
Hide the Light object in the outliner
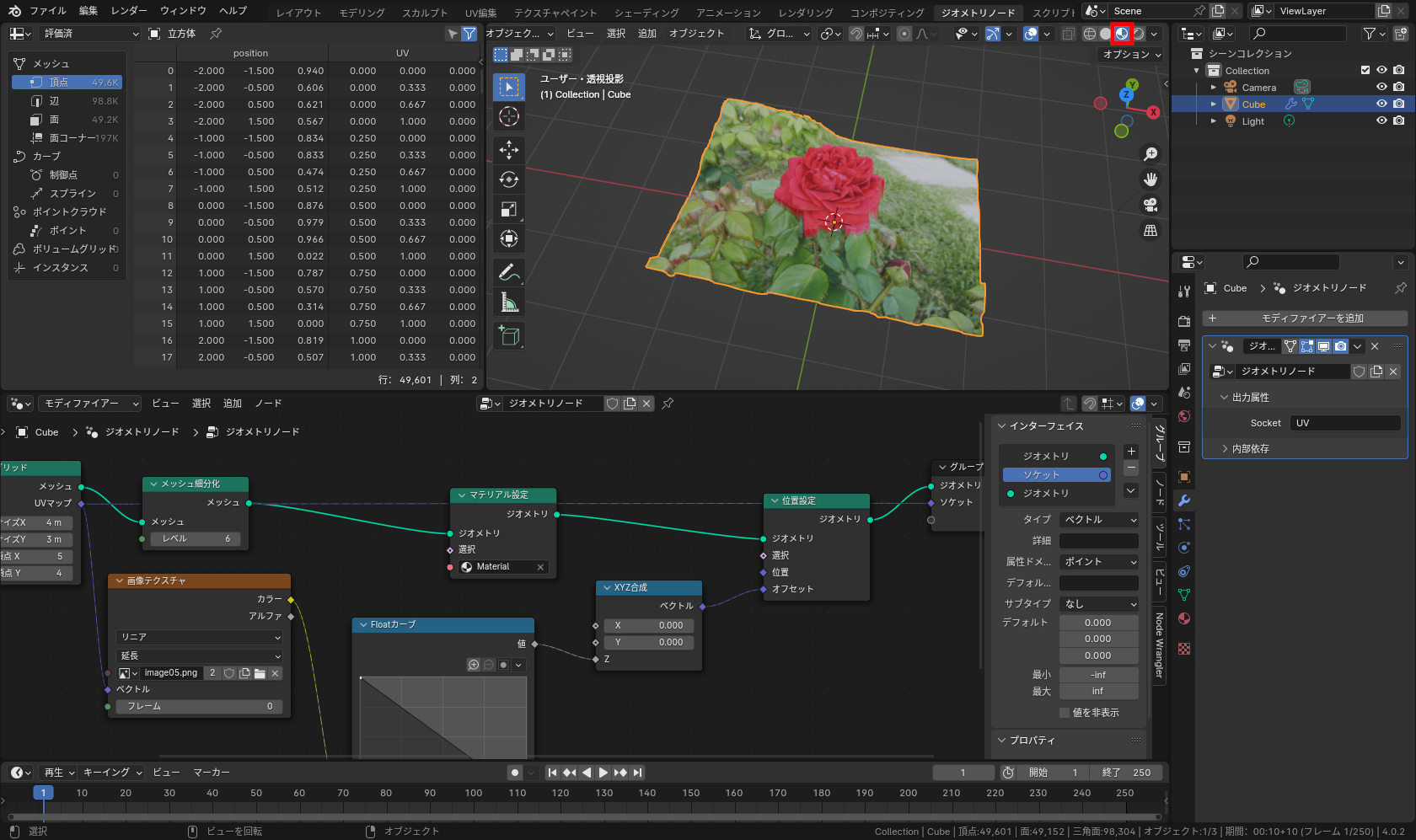(x=1381, y=120)
